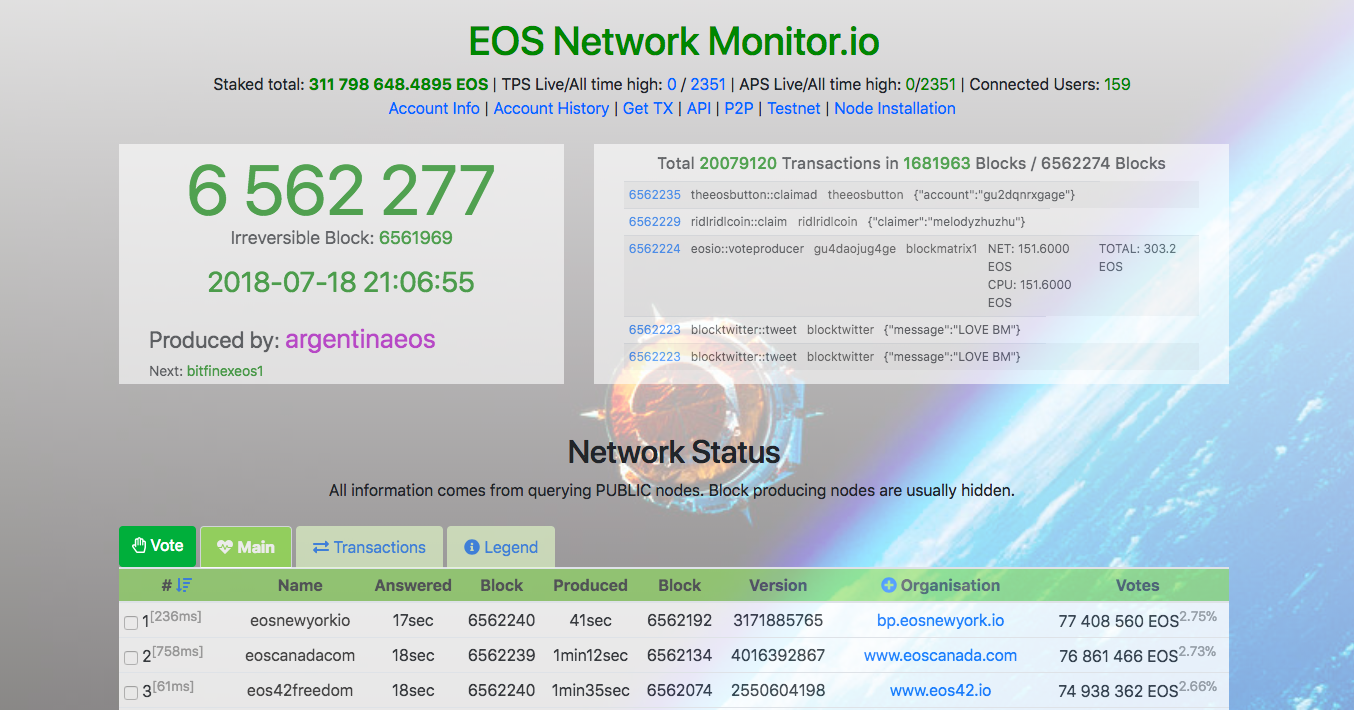Open block 6562235 transaction link
The height and width of the screenshot is (710, 1354).
pyautogui.click(x=654, y=195)
